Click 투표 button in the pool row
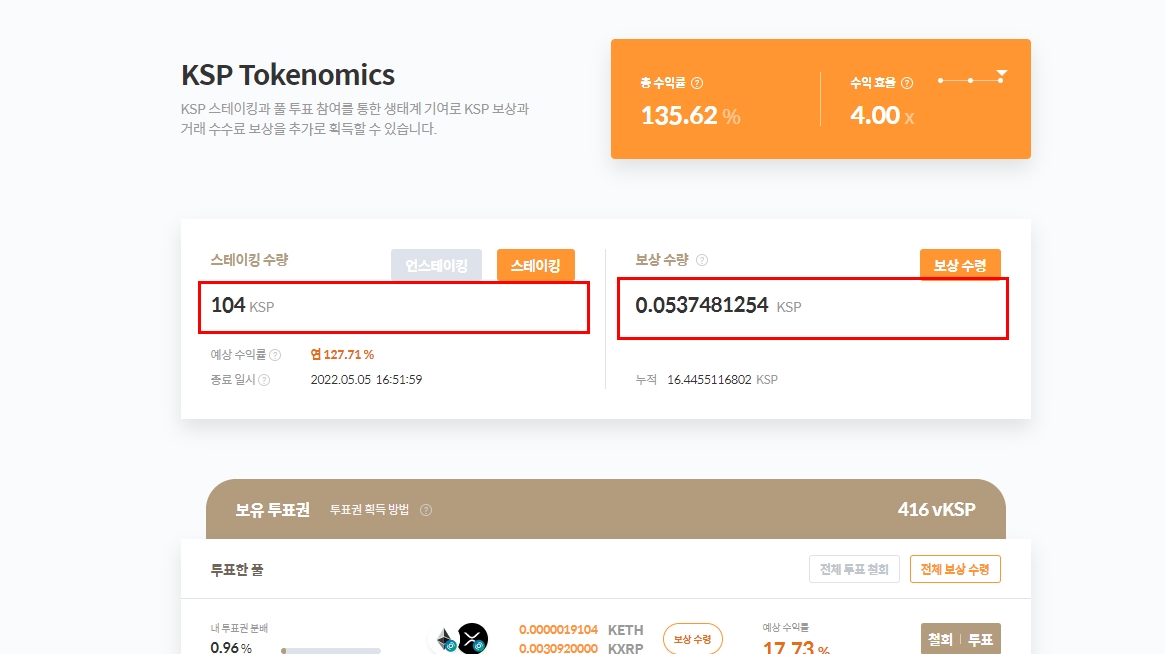This screenshot has width=1165, height=654. coord(980,639)
